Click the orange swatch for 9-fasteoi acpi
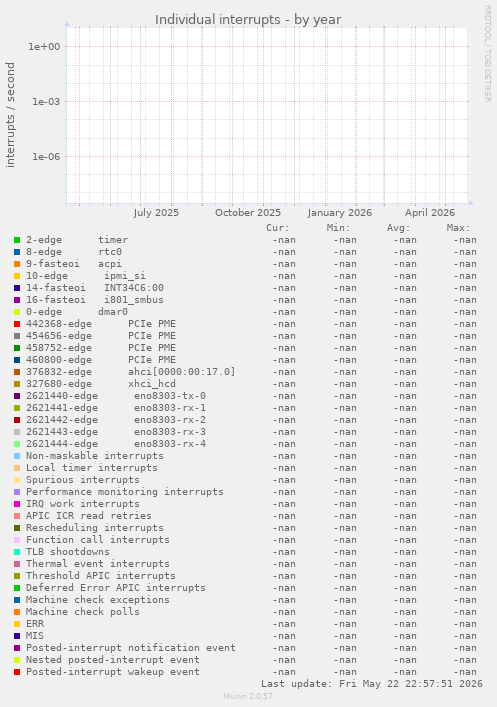 (17, 264)
